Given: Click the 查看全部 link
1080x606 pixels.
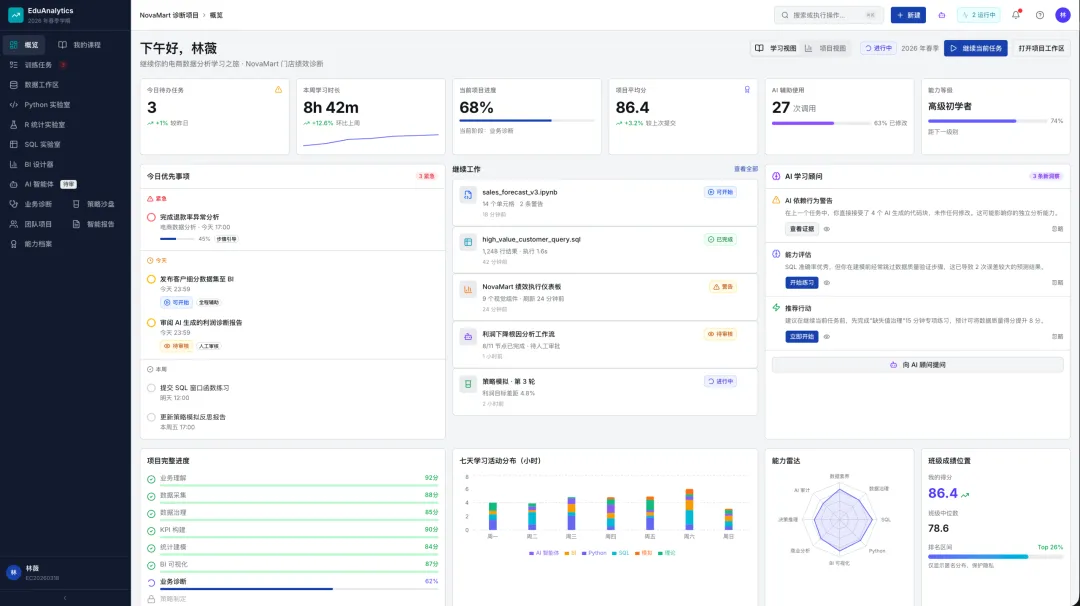Looking at the screenshot, I should click(745, 169).
